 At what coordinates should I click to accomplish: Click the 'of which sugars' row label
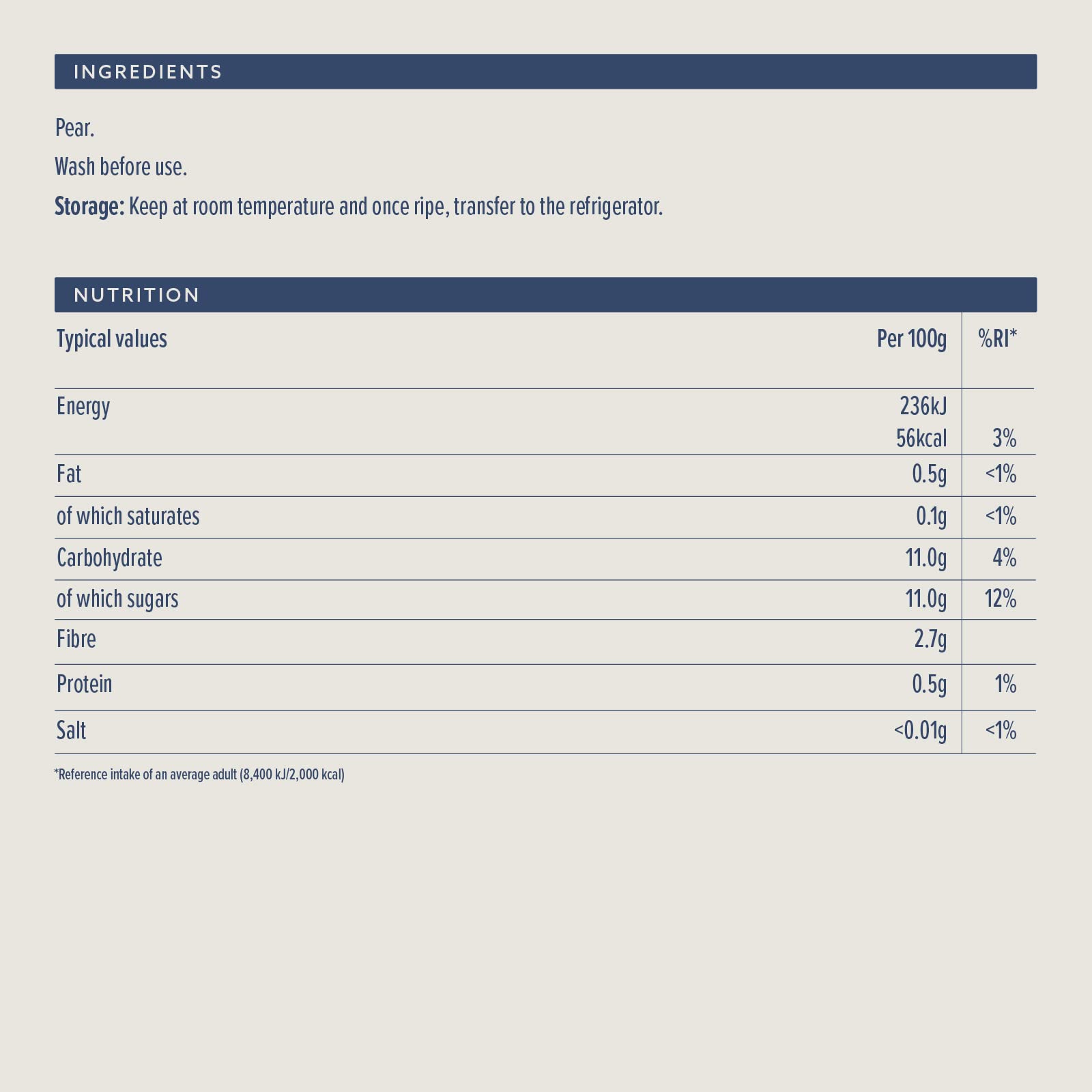tap(117, 599)
